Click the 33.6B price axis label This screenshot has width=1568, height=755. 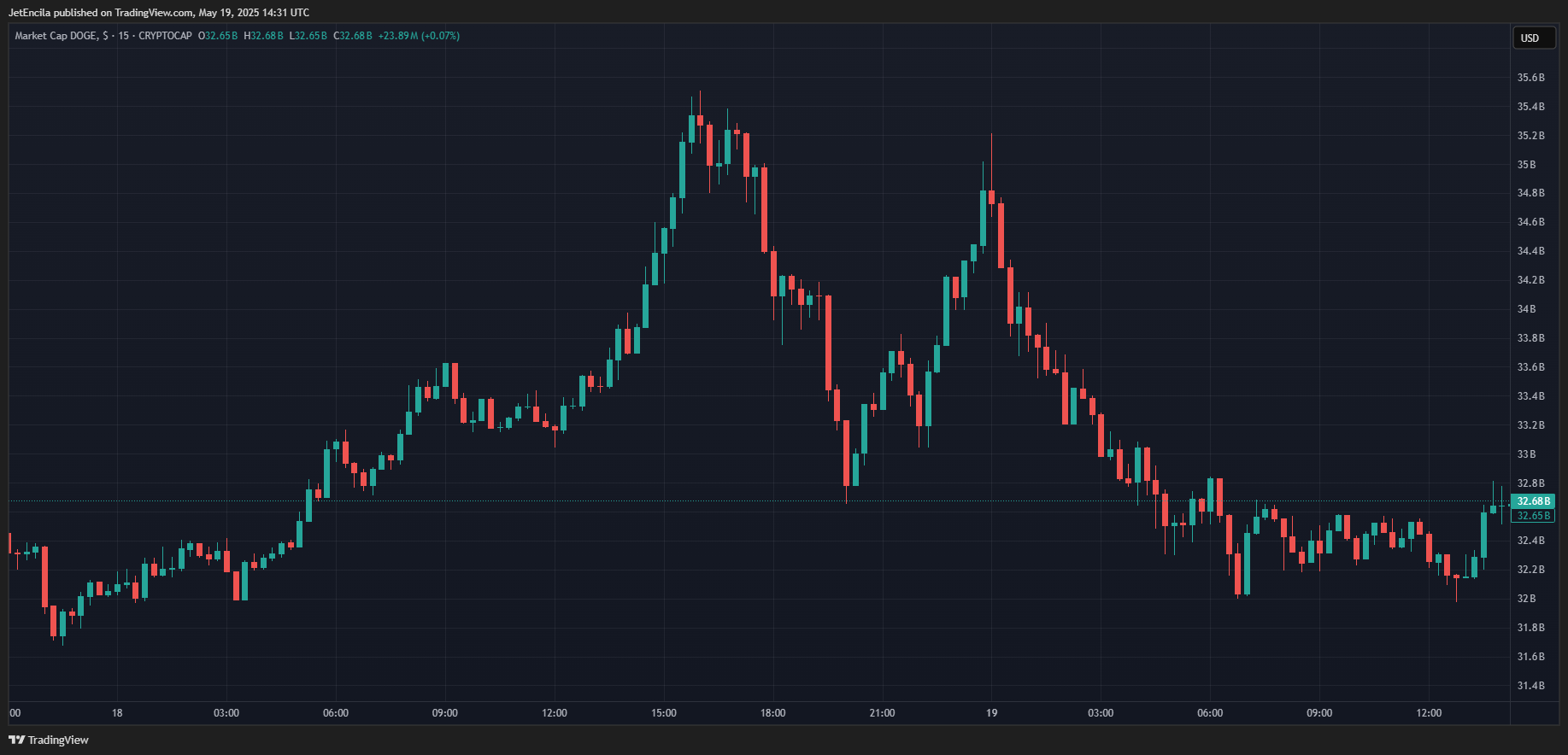[x=1530, y=367]
